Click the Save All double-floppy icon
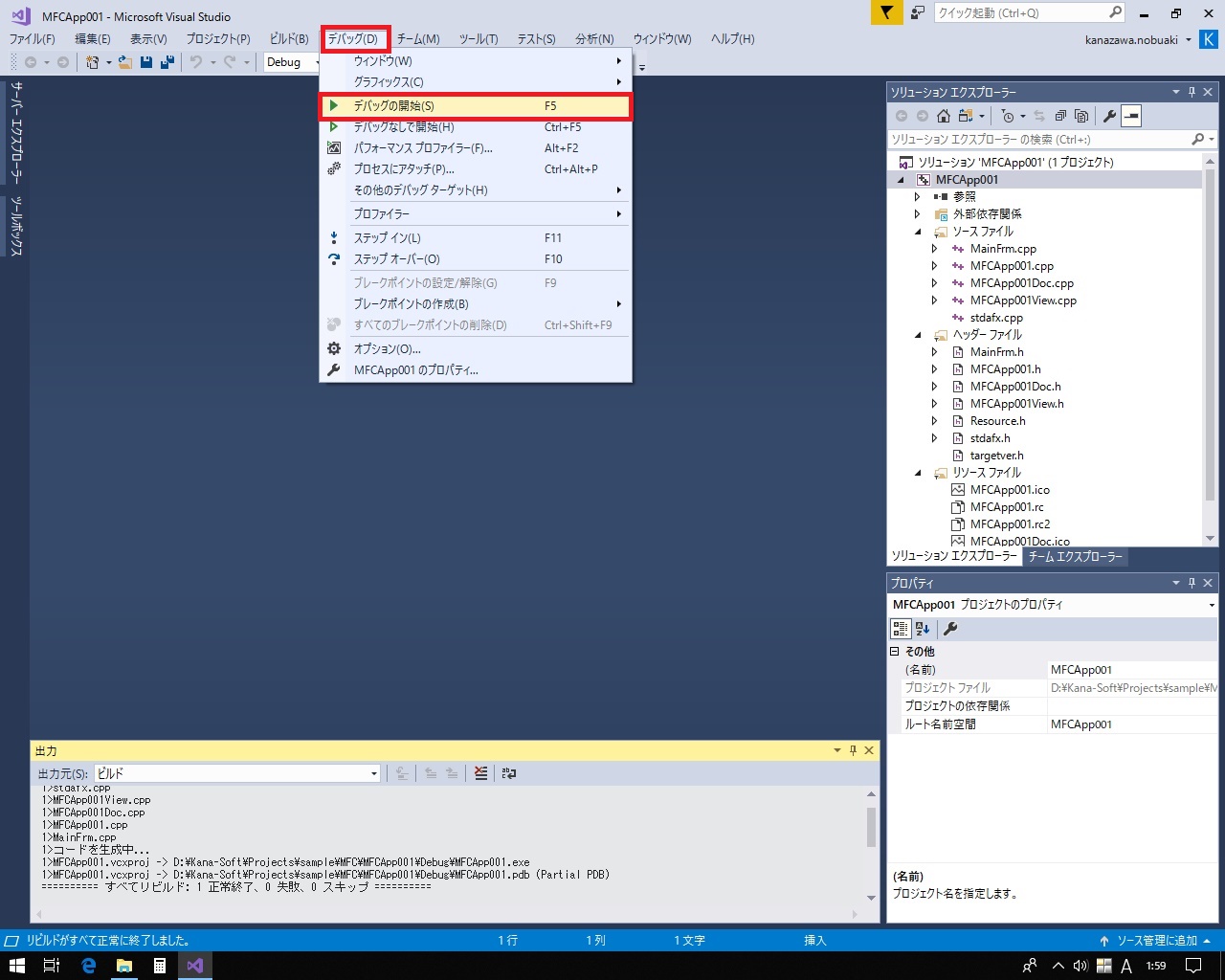The height and width of the screenshot is (980, 1225). 167,62
